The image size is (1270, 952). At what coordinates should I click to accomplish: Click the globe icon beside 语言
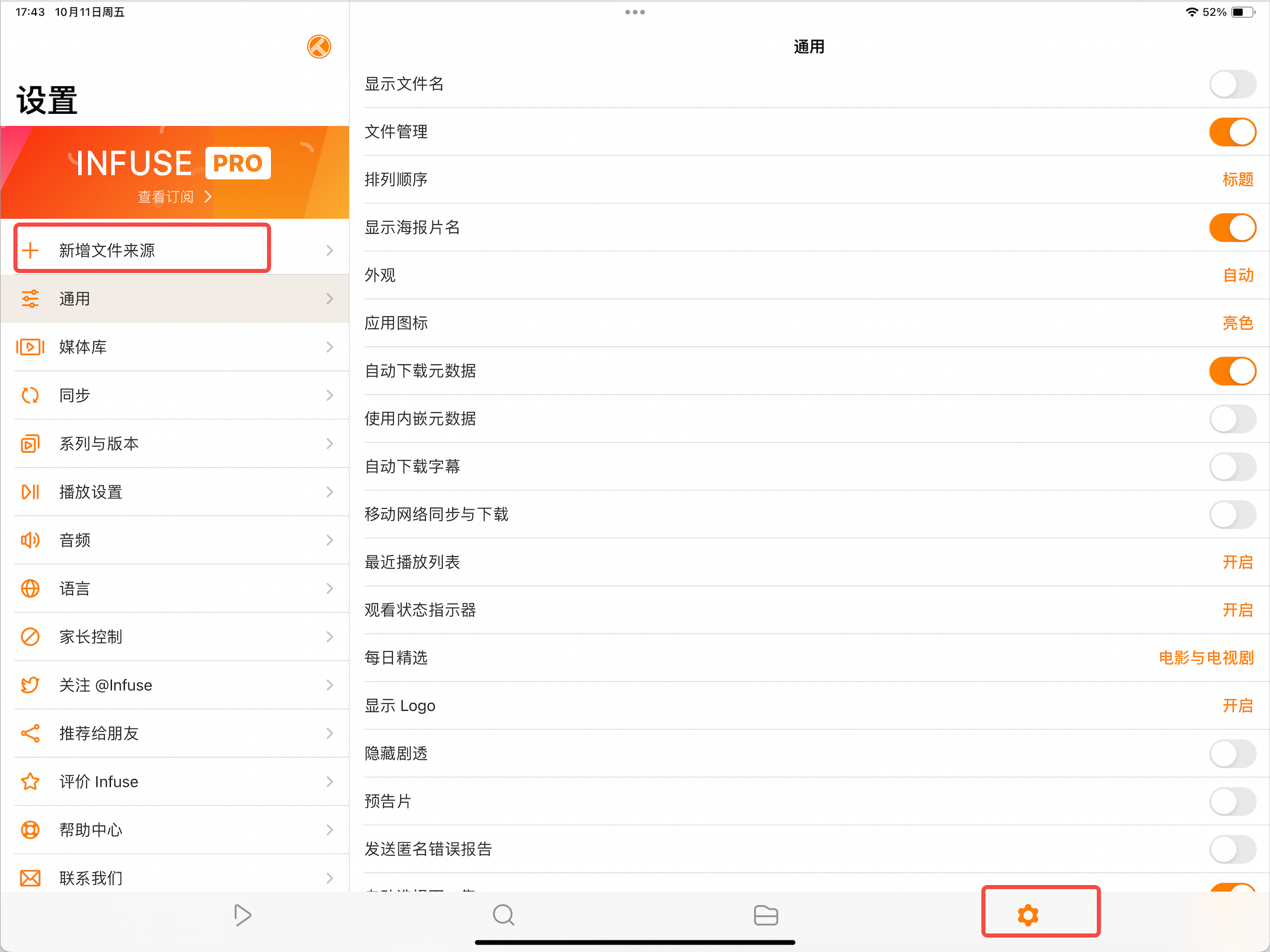click(30, 588)
